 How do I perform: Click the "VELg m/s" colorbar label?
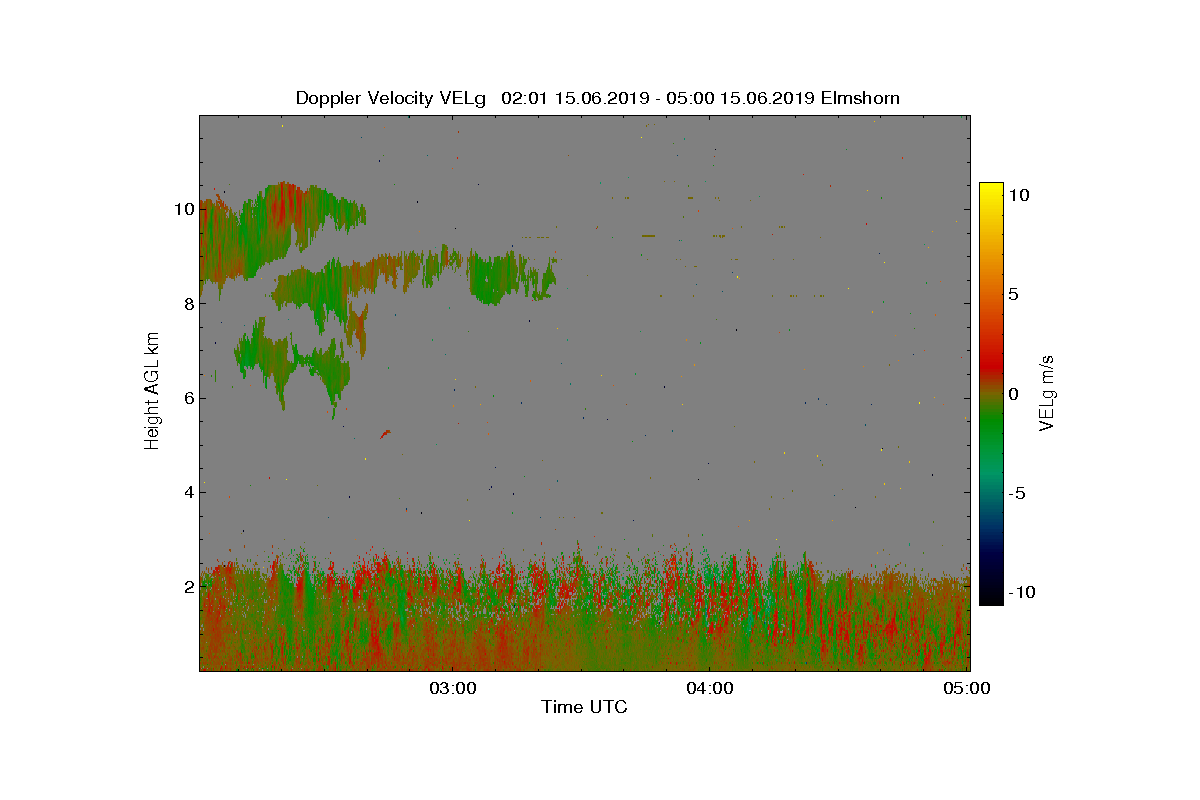click(x=1047, y=392)
